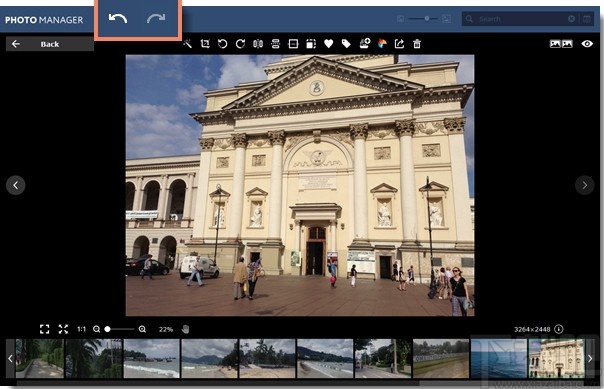604x389 pixels.
Task: Click the Undo arrow icon
Action: click(117, 18)
